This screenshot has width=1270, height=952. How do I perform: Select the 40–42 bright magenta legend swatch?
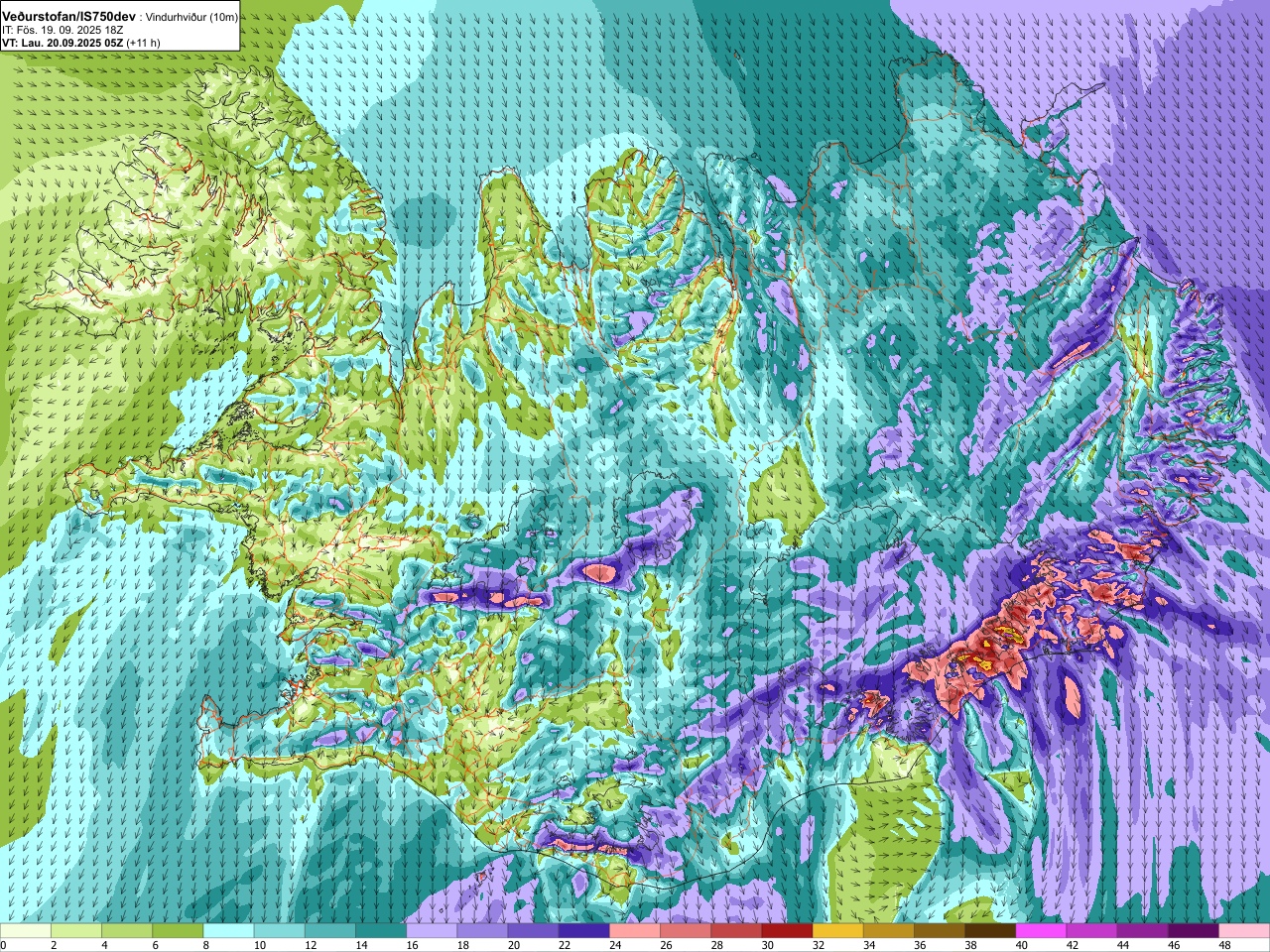point(1041,931)
